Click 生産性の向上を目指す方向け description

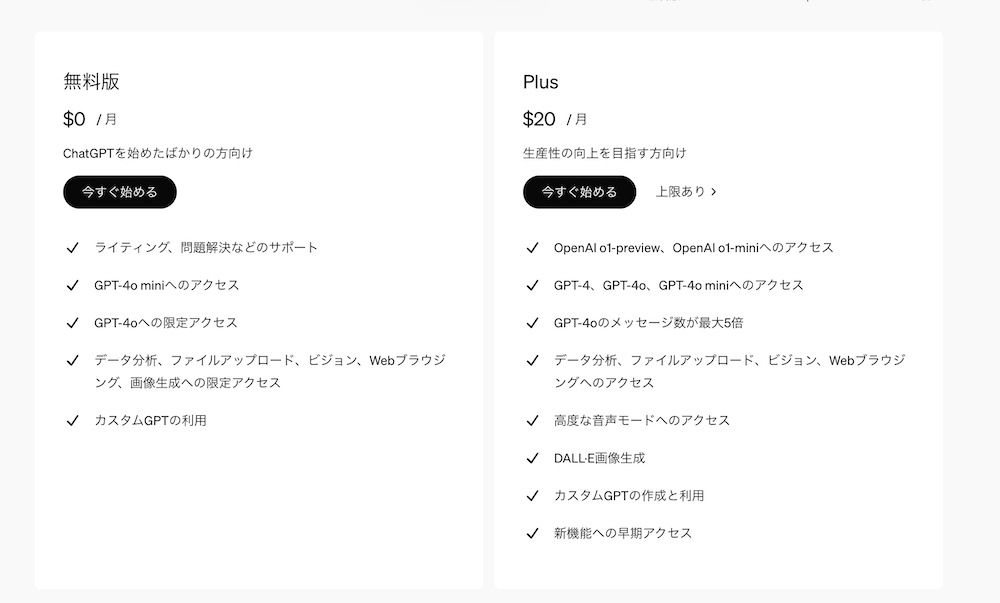[x=605, y=153]
